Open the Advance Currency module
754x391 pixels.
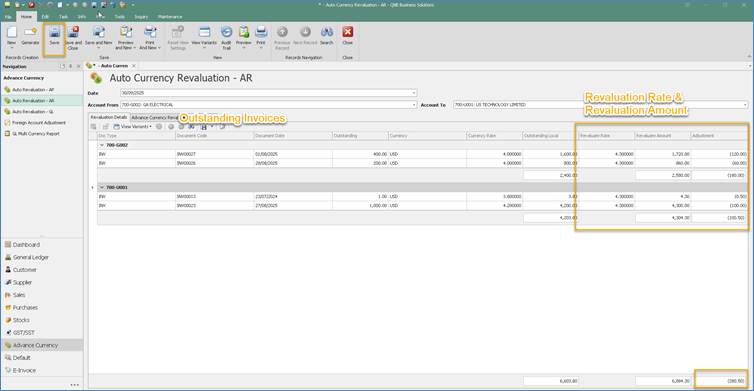[x=35, y=345]
